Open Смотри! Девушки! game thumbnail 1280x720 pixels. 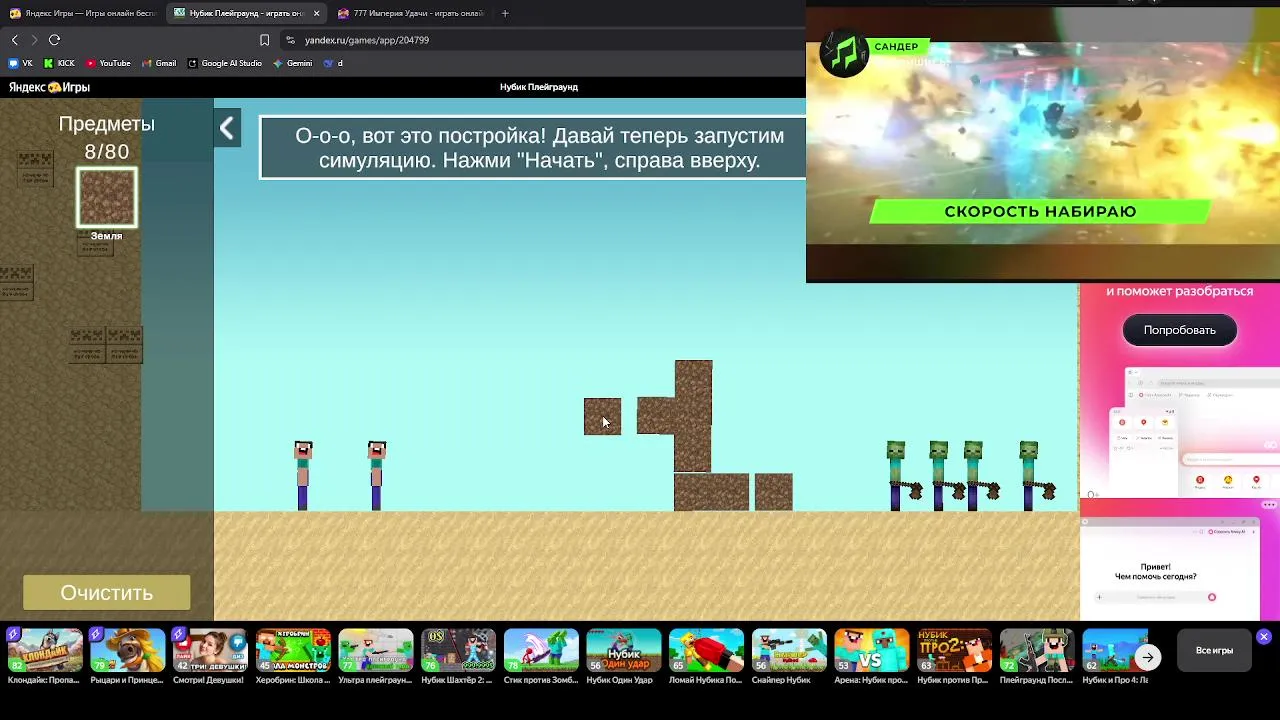(x=210, y=651)
